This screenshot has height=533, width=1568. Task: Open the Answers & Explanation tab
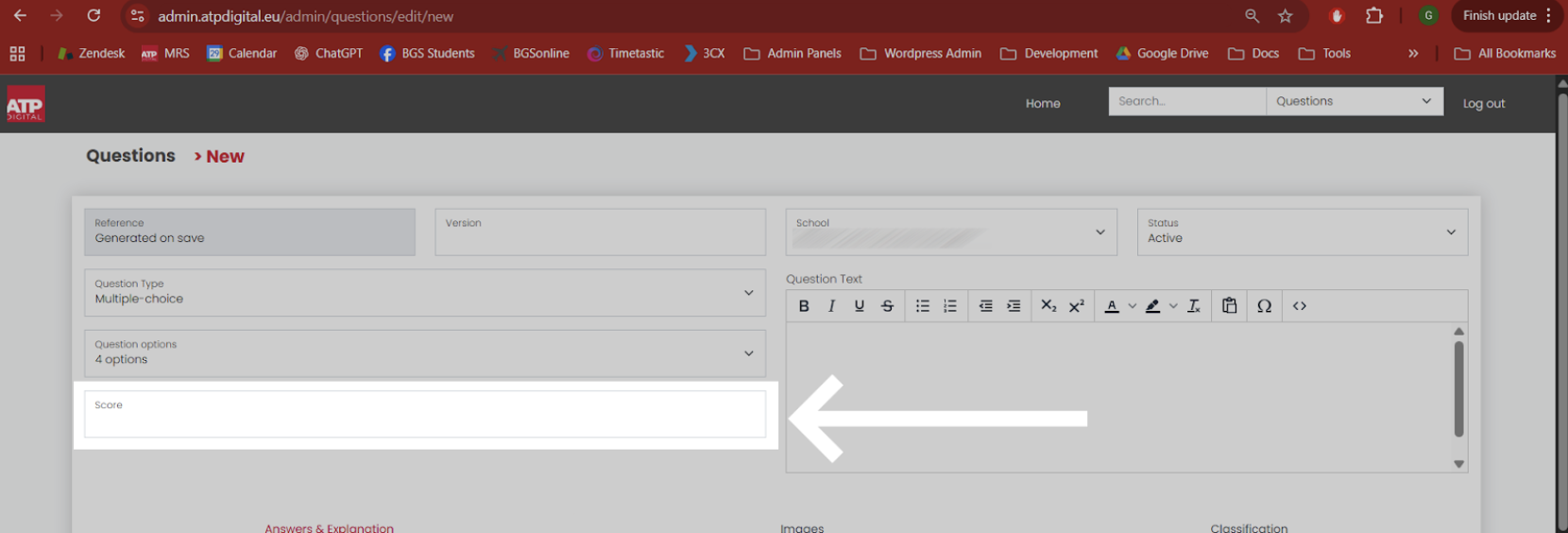[329, 527]
